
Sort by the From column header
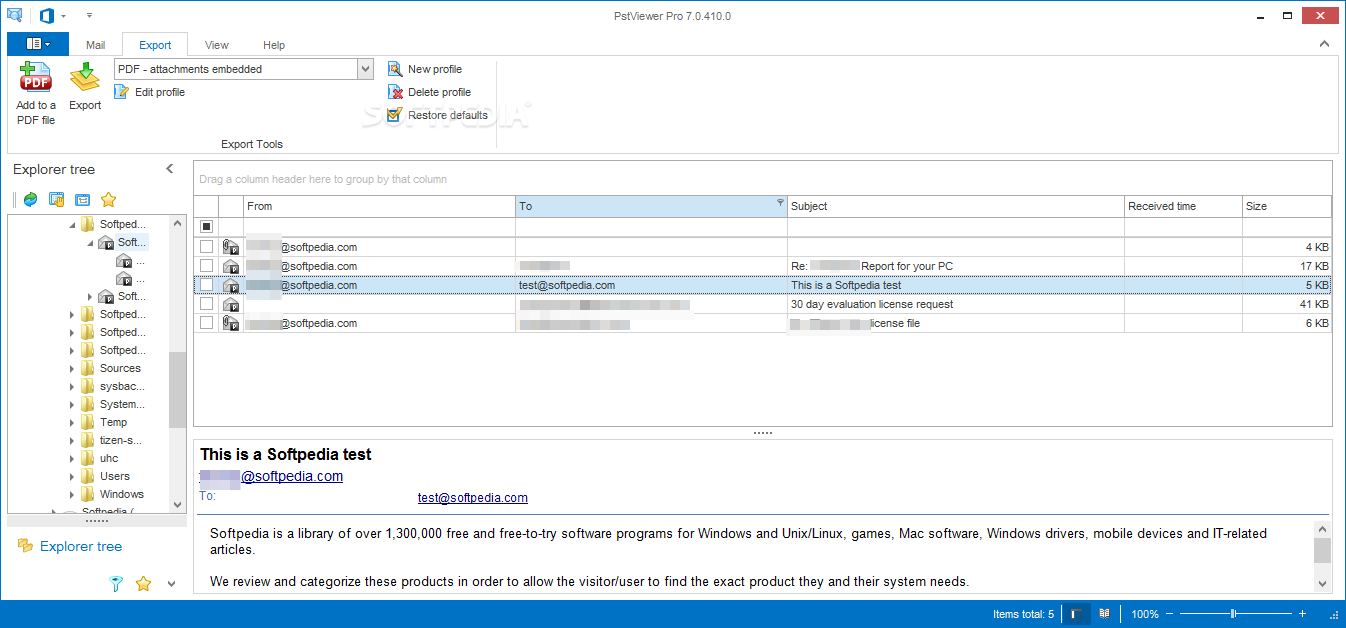pos(380,206)
